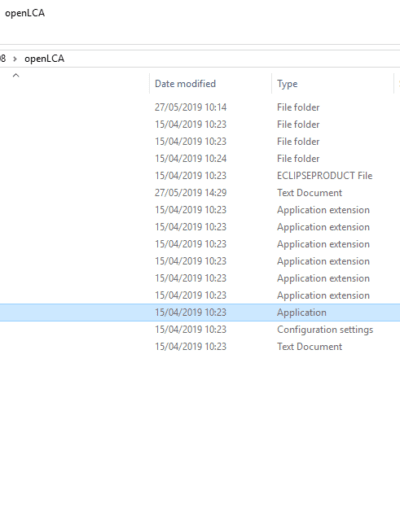
Task: Click the highlighted Application file row
Action: (x=200, y=312)
